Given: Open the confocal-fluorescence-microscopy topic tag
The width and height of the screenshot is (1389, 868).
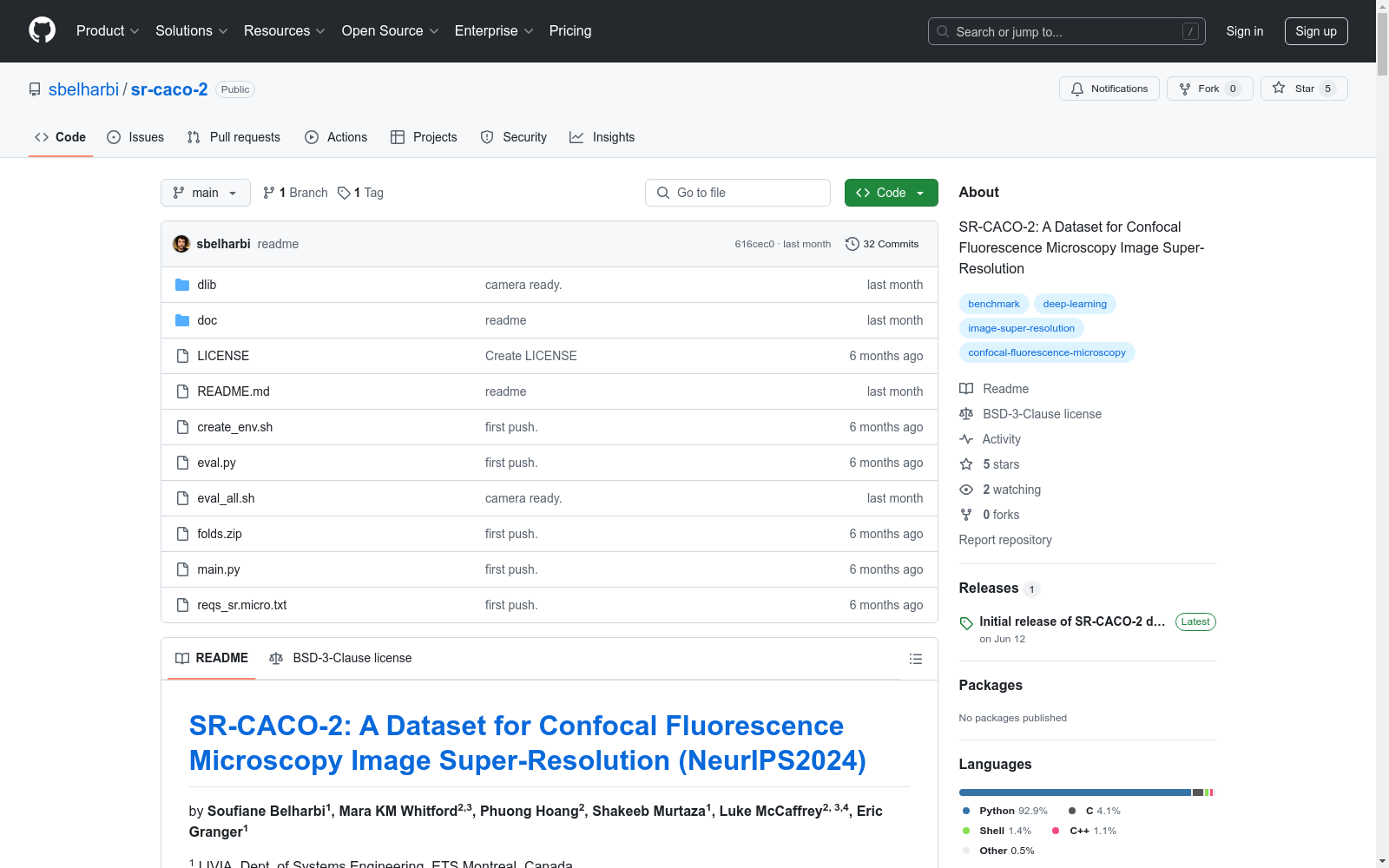Looking at the screenshot, I should click(x=1047, y=352).
